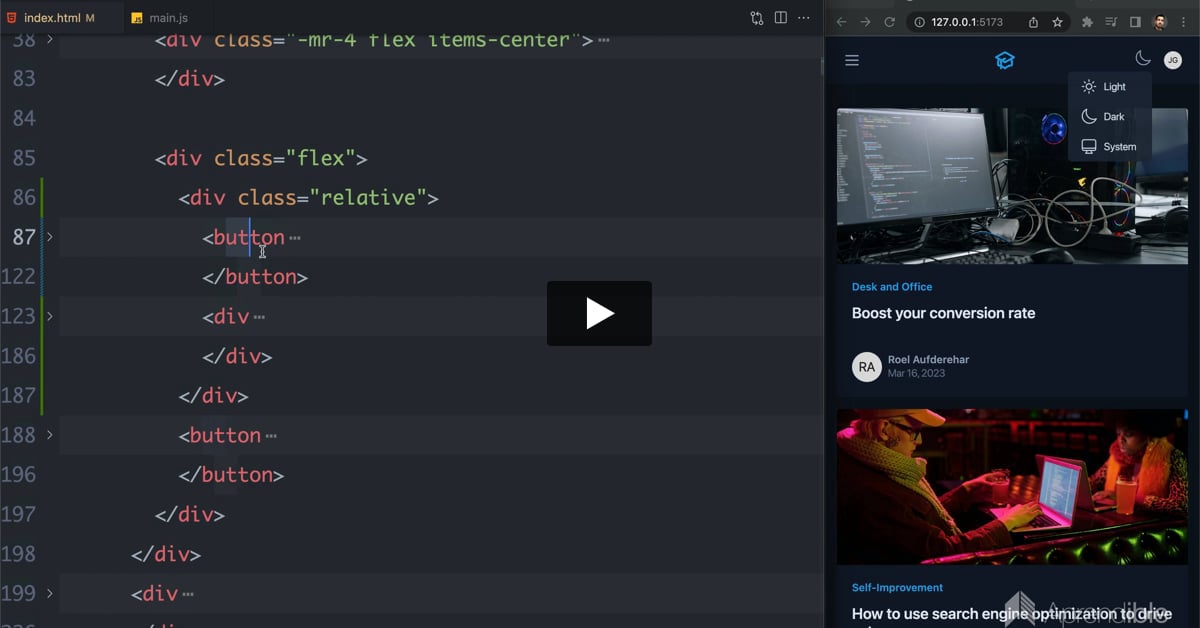Click the neon bar laptop article image
The width and height of the screenshot is (1200, 628).
[x=1012, y=487]
